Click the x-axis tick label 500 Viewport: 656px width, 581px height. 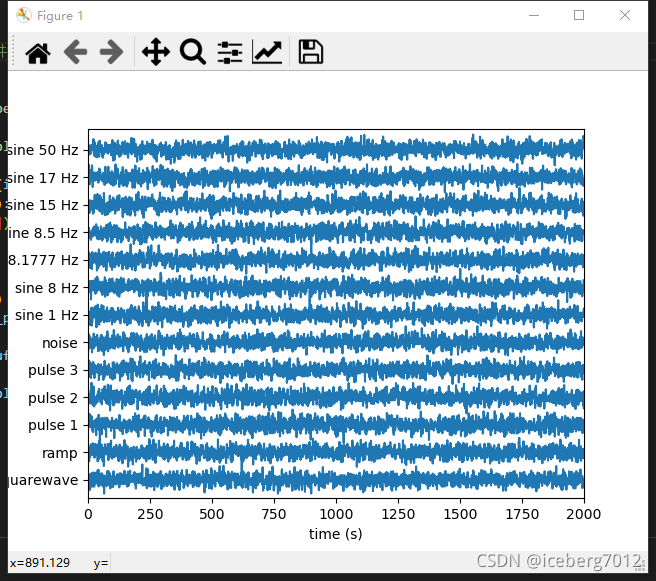[x=212, y=514]
